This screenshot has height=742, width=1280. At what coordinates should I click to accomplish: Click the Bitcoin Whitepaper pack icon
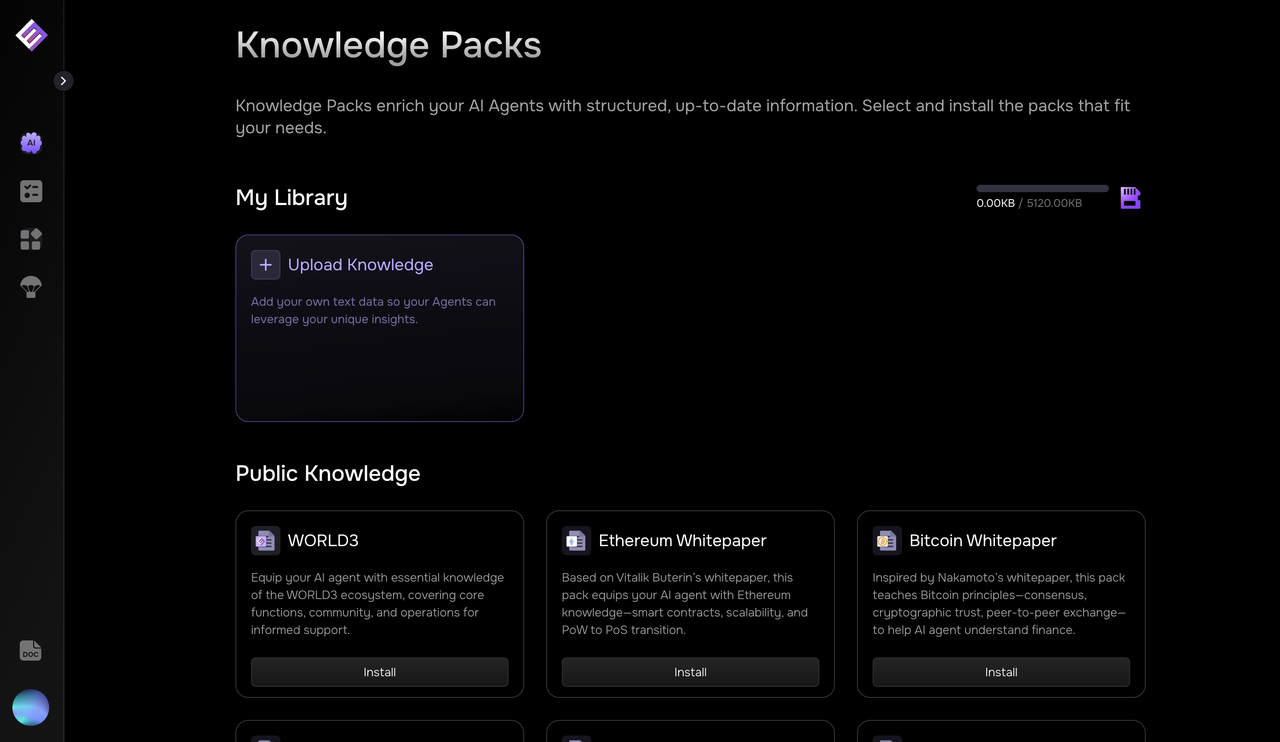coord(887,541)
